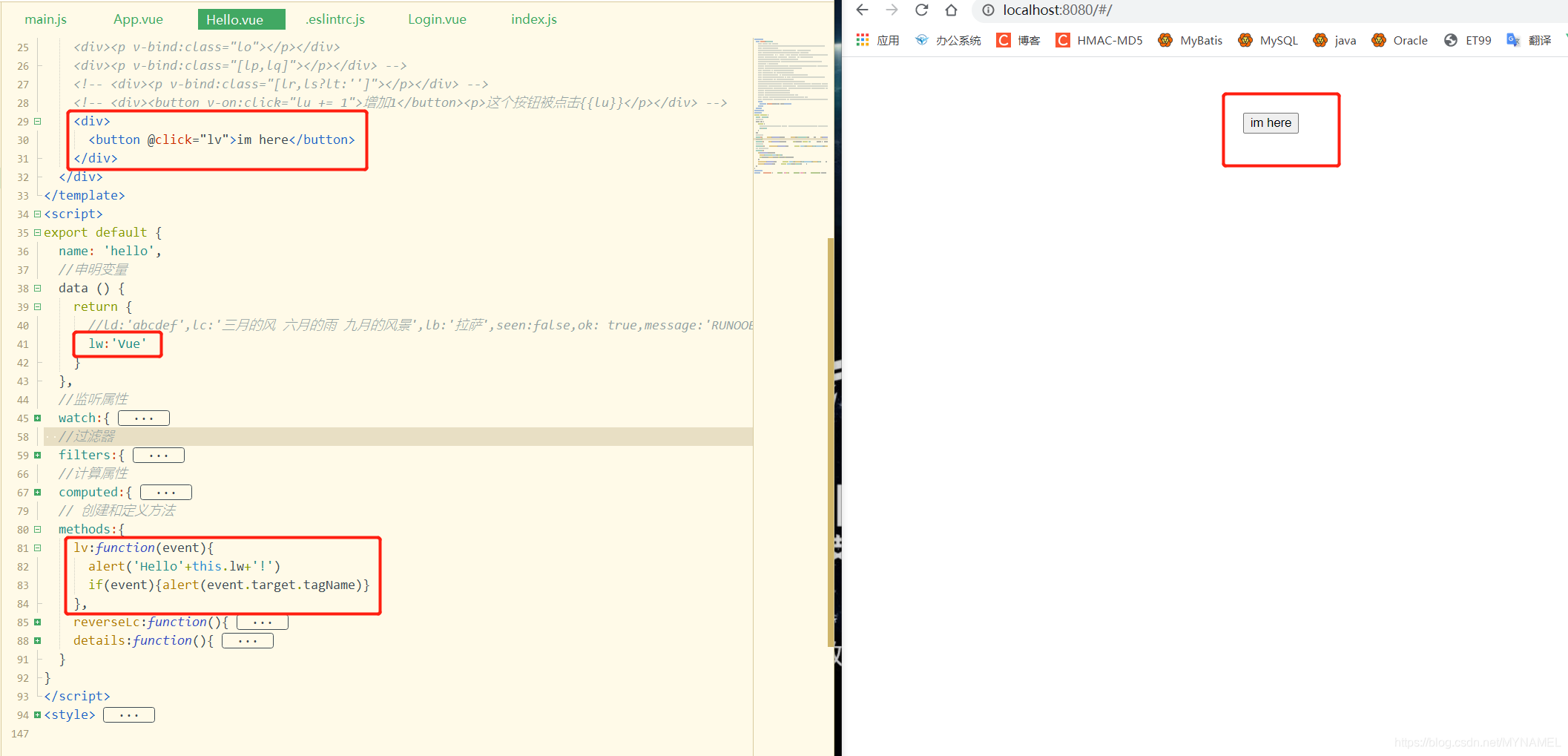Click the browser forward arrow
Viewport: 1568px width, 756px height.
coord(892,10)
